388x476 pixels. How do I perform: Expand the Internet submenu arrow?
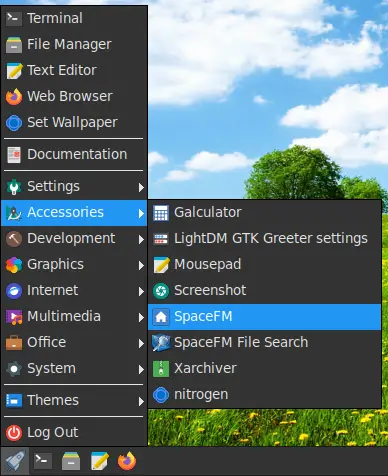(x=141, y=291)
